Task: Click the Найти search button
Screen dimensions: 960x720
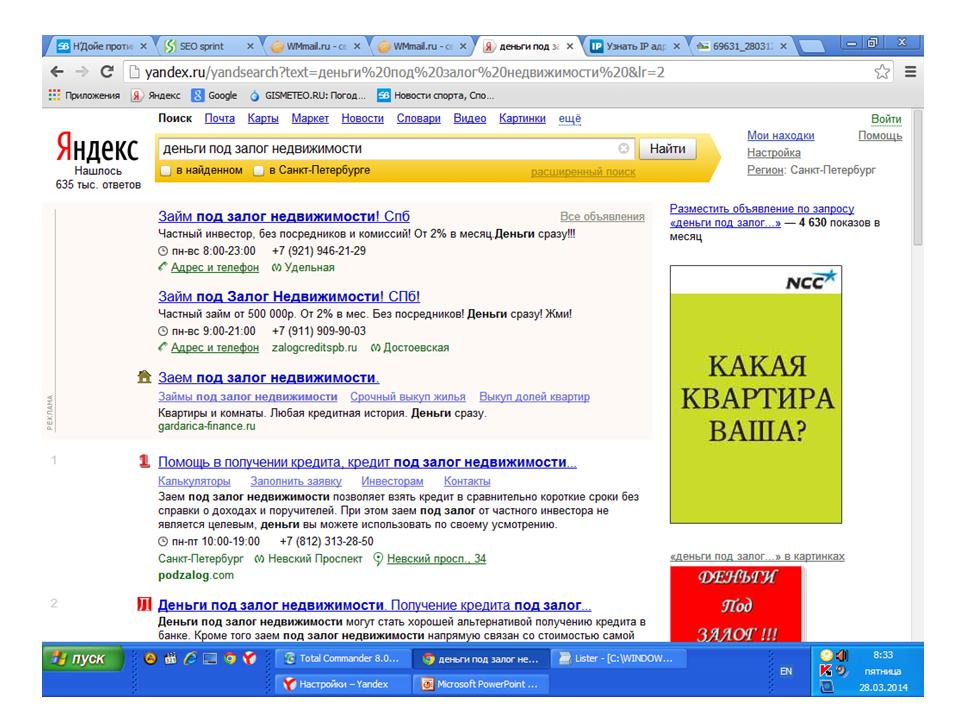Action: pyautogui.click(x=667, y=148)
